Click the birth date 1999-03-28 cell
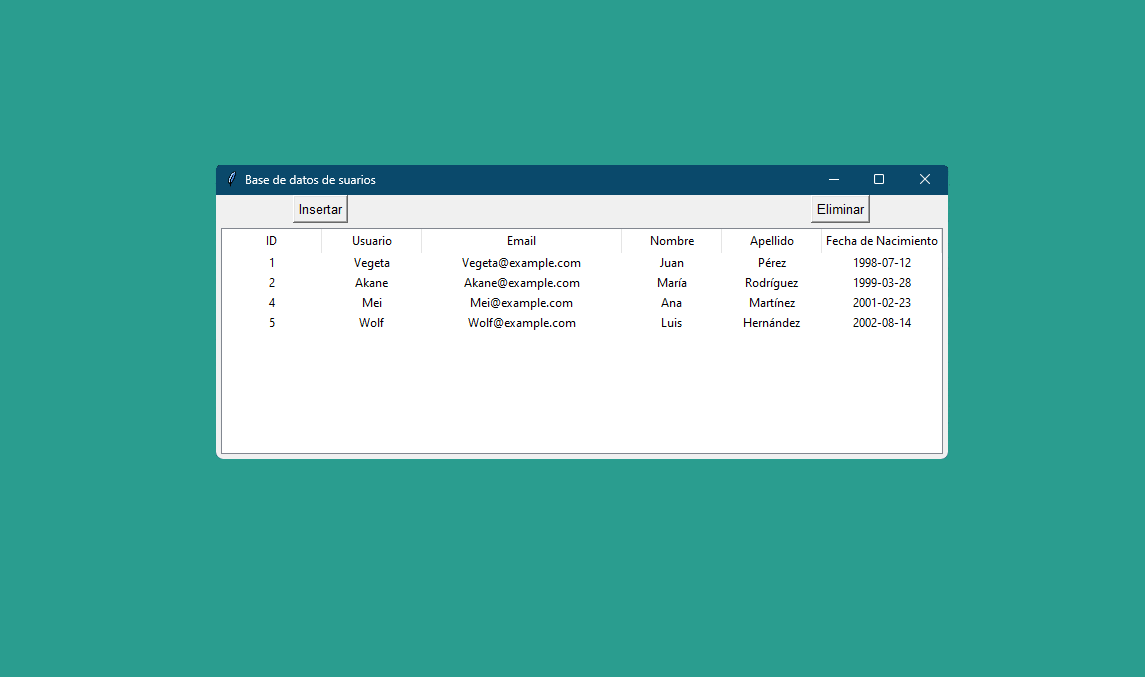Screen dimensions: 1145x677 (881, 283)
